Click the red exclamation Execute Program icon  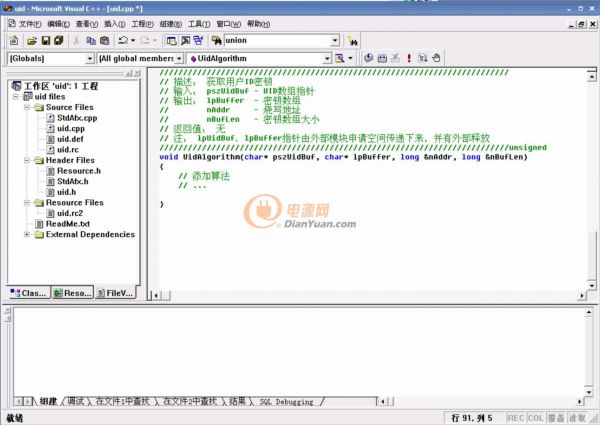409,58
